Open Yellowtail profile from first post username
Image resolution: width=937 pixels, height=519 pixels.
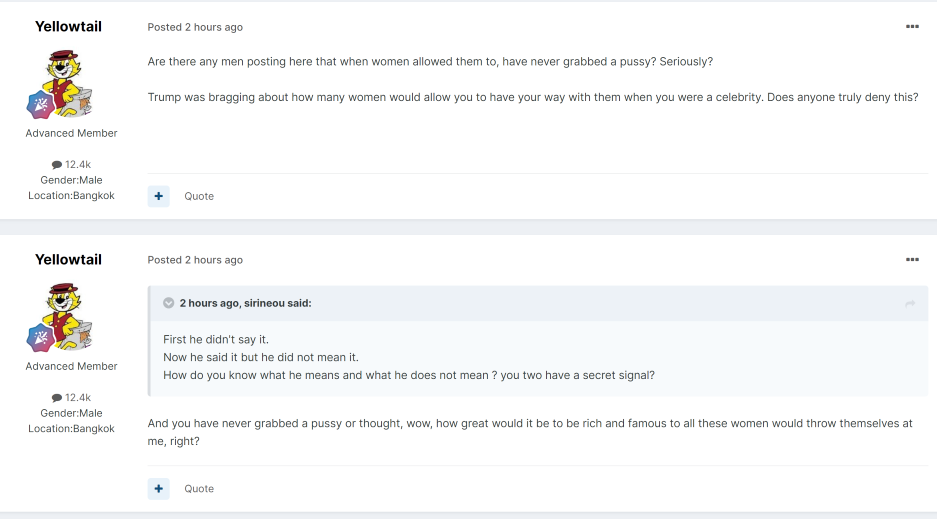coord(68,26)
